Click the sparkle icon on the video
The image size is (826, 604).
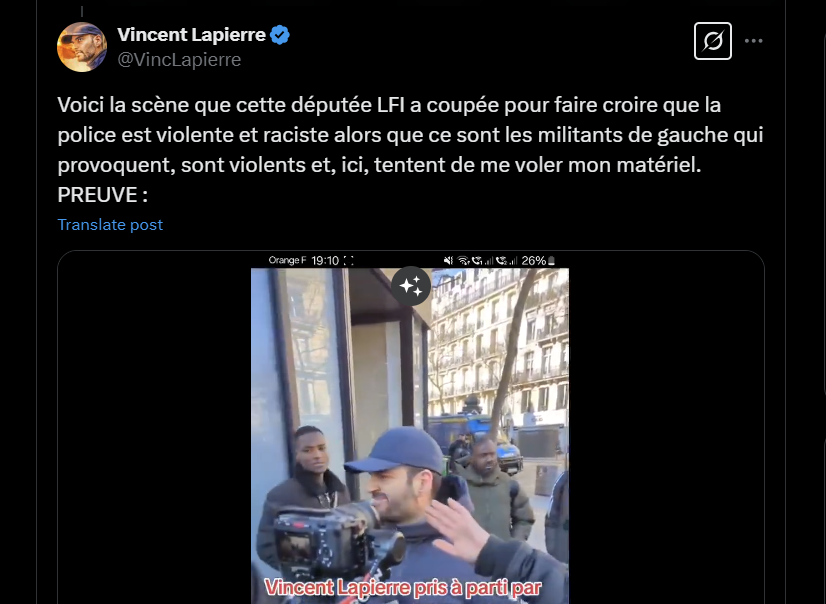coord(411,286)
